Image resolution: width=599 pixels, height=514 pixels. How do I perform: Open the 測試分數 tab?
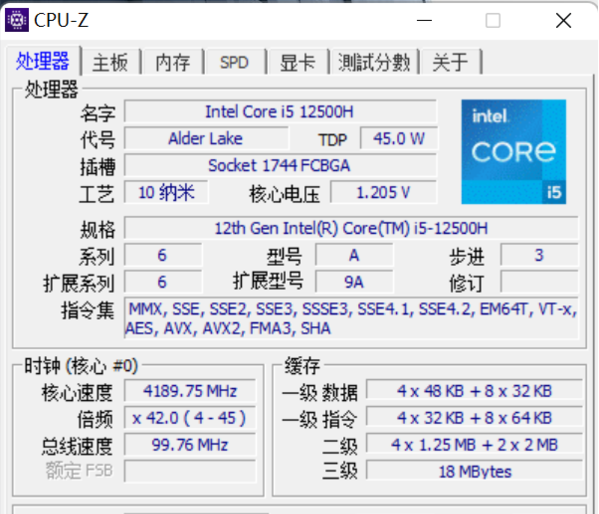374,62
